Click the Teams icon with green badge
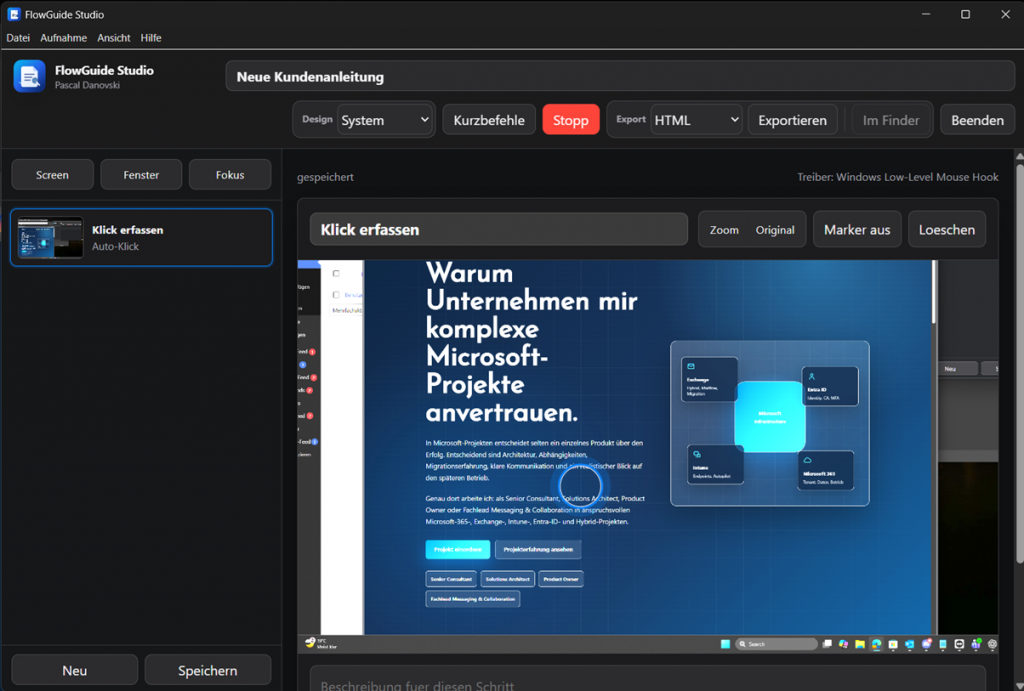 [x=976, y=644]
